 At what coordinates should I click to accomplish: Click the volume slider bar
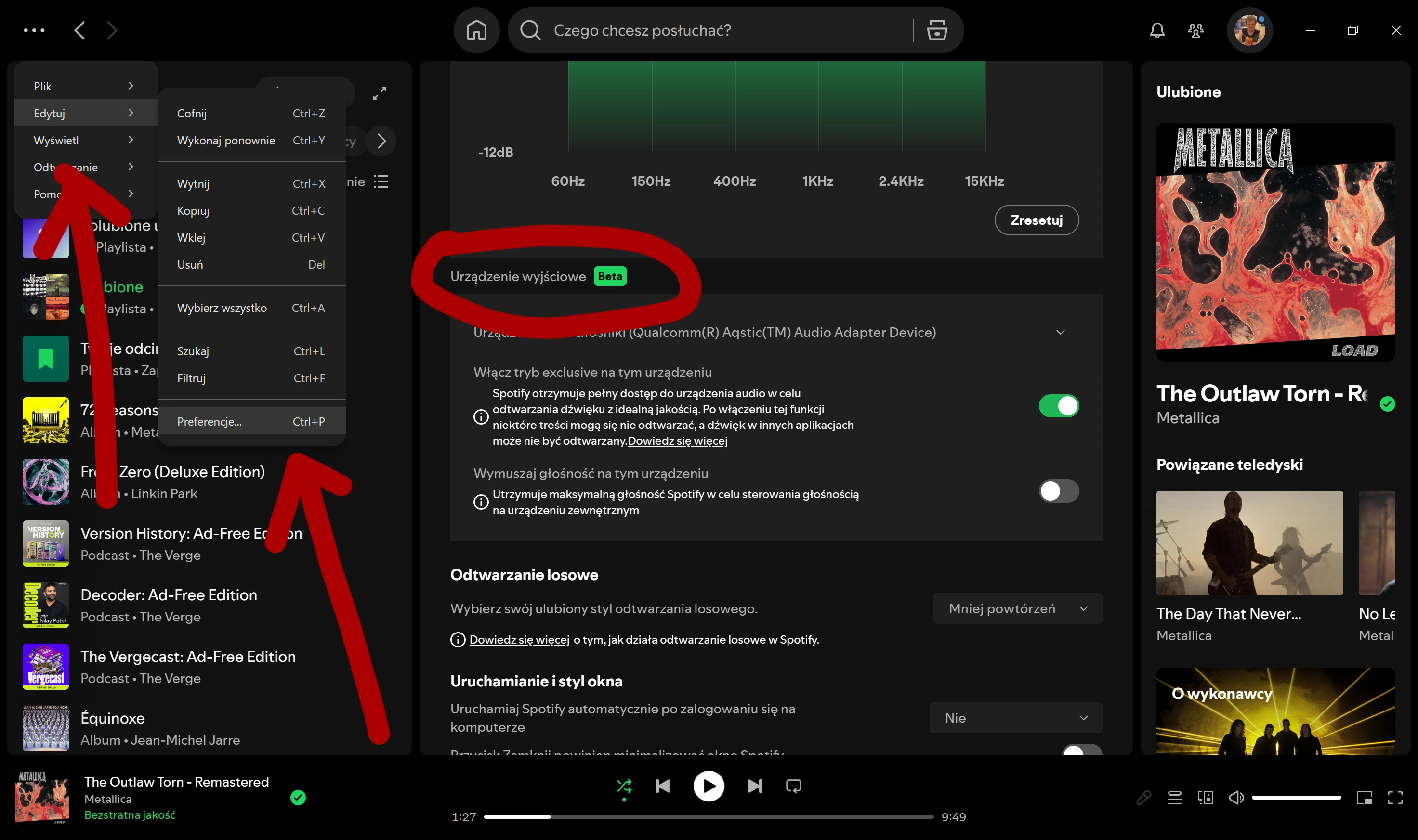1296,798
